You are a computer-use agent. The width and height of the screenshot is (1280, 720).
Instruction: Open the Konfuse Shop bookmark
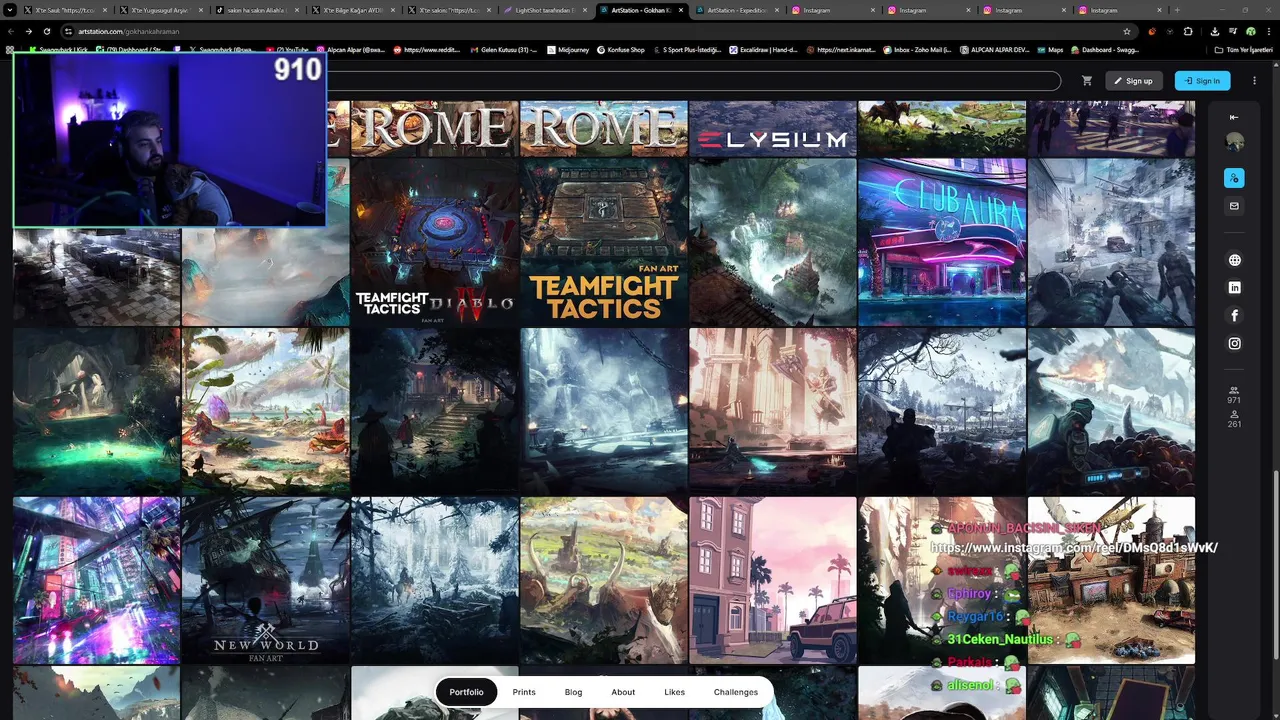[x=620, y=49]
